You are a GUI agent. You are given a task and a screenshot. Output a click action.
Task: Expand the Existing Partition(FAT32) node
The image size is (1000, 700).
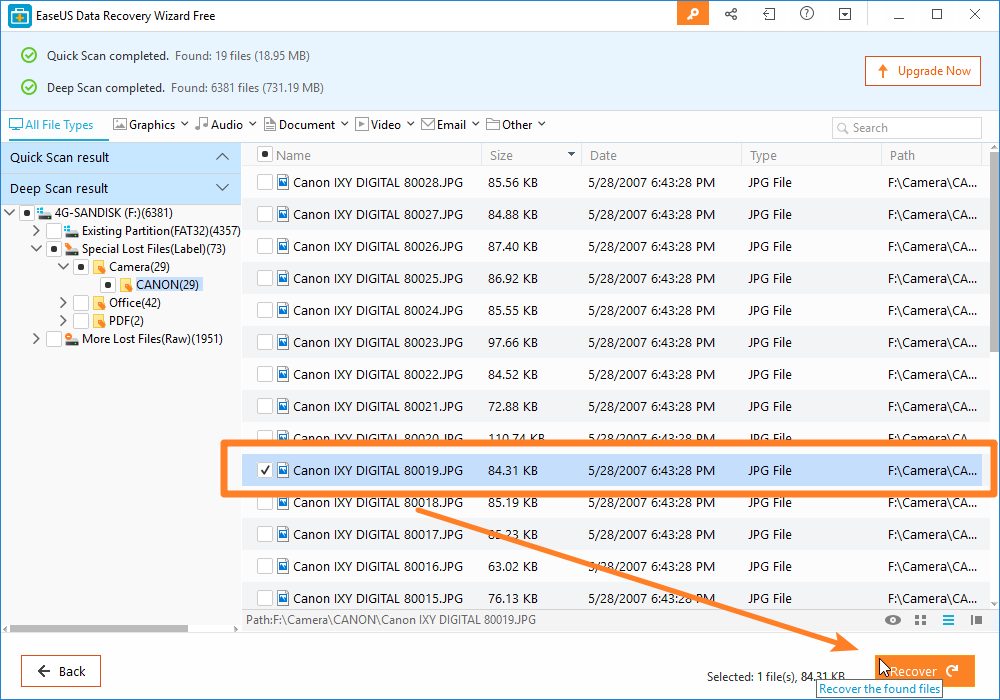(36, 231)
